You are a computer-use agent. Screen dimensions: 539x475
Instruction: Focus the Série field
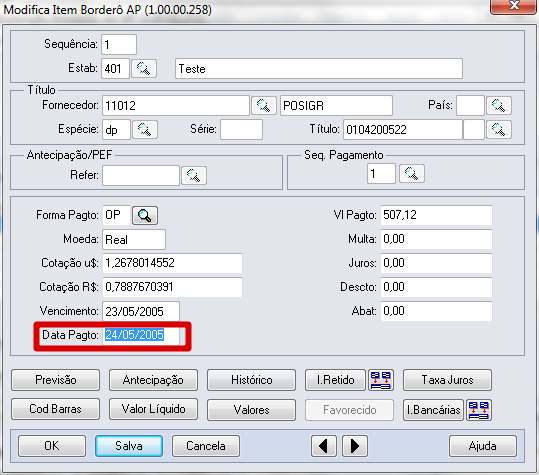pyautogui.click(x=241, y=130)
